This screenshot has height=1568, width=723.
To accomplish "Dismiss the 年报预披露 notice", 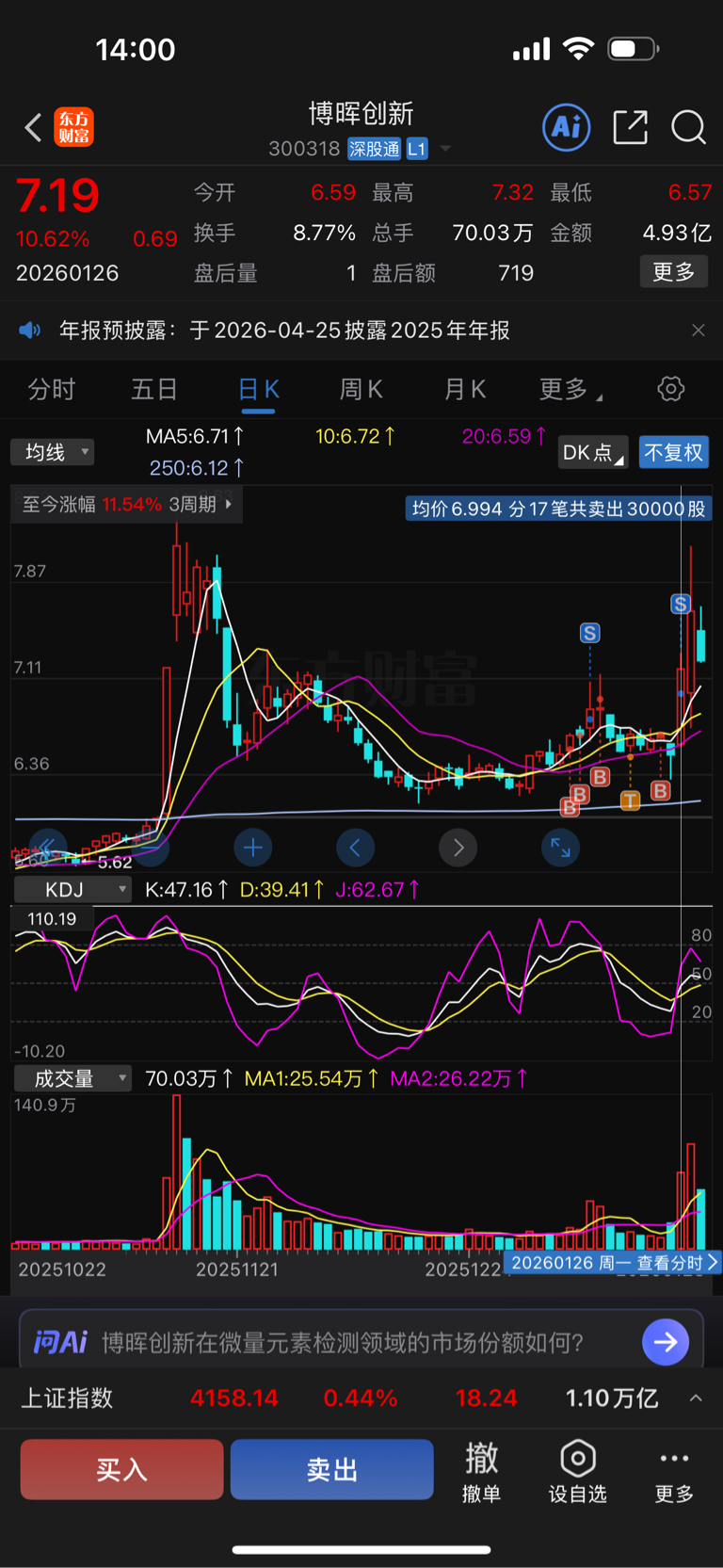I will pos(698,331).
